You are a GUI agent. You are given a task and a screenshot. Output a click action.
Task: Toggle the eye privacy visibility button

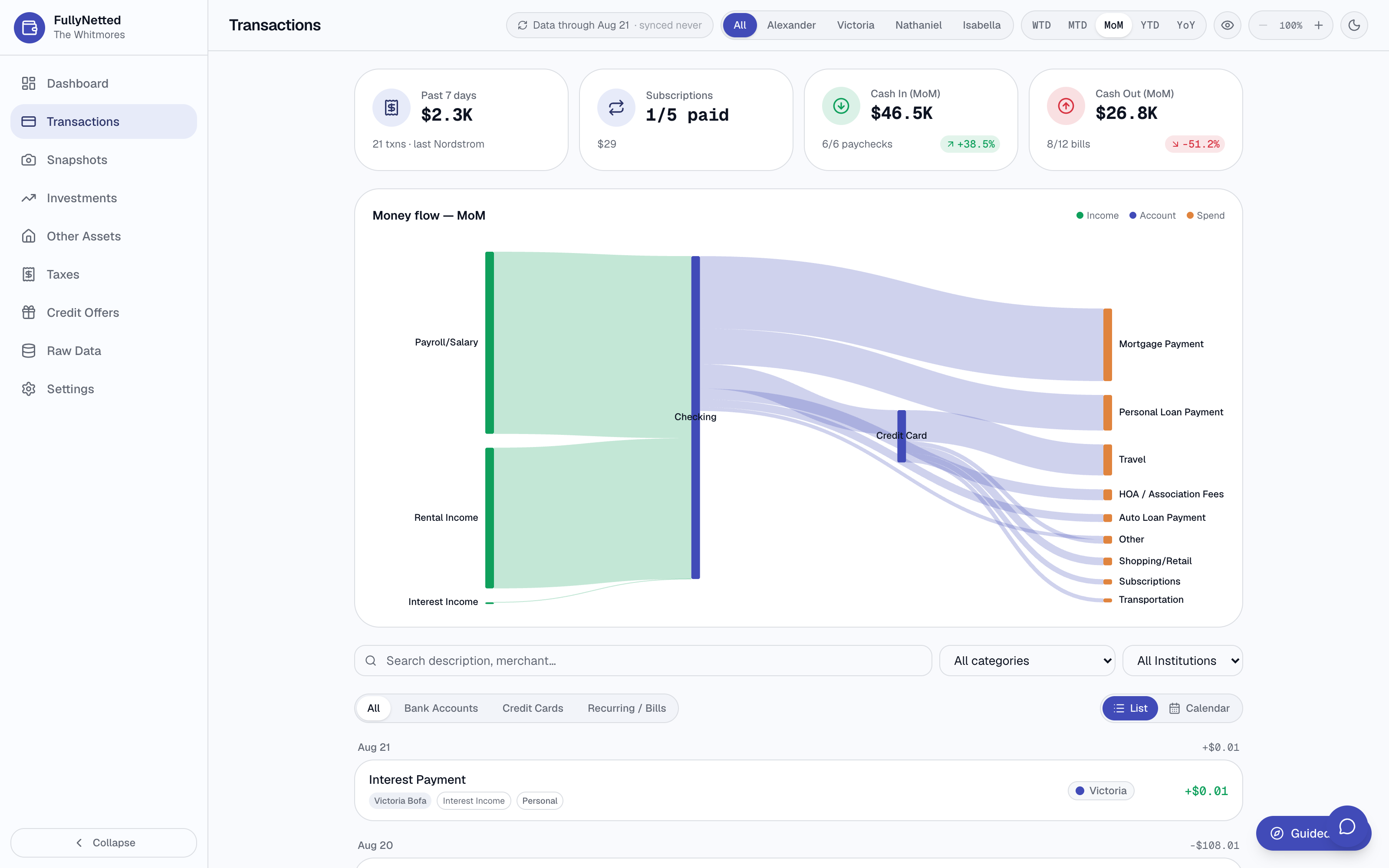(x=1227, y=25)
